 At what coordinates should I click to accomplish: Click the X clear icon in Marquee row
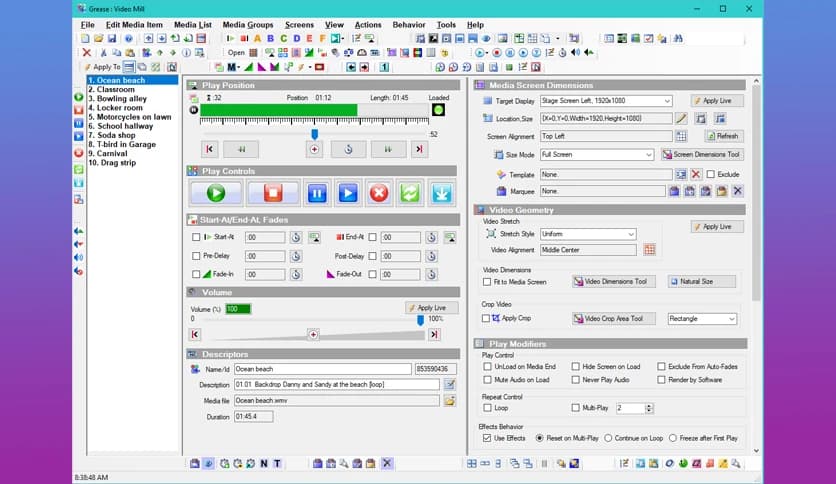[x=737, y=191]
